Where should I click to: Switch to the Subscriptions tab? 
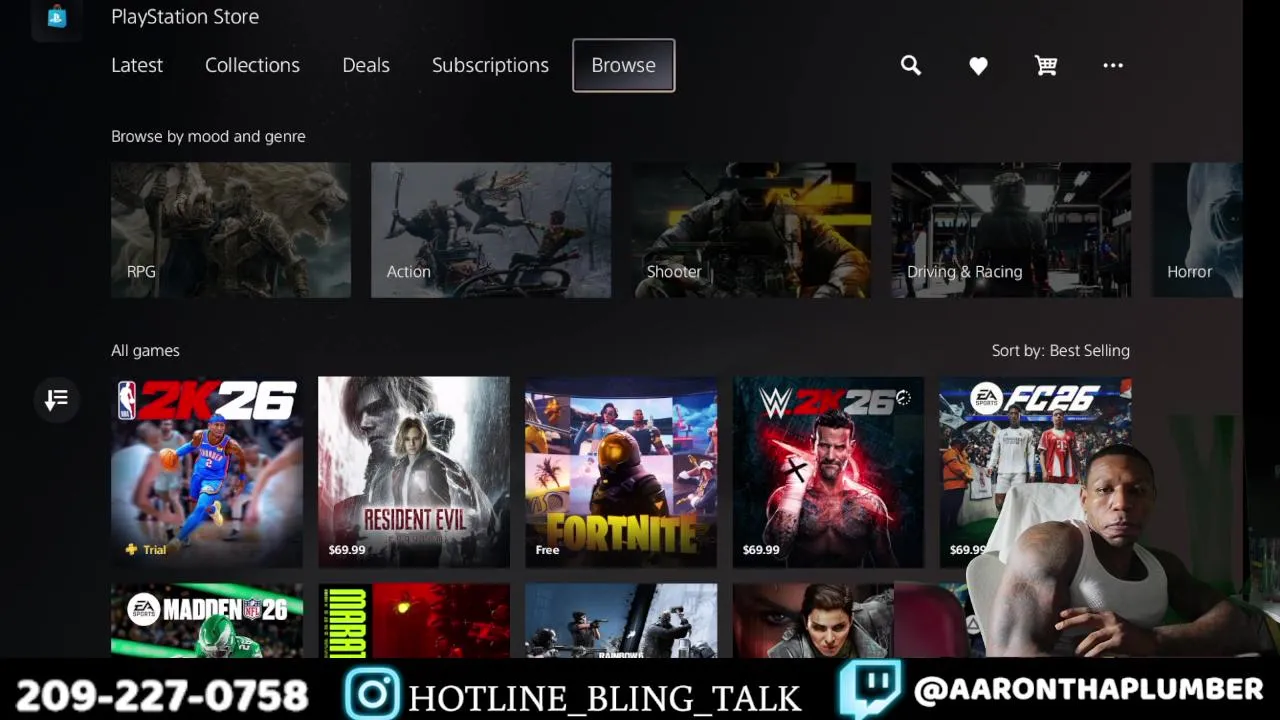click(x=490, y=65)
